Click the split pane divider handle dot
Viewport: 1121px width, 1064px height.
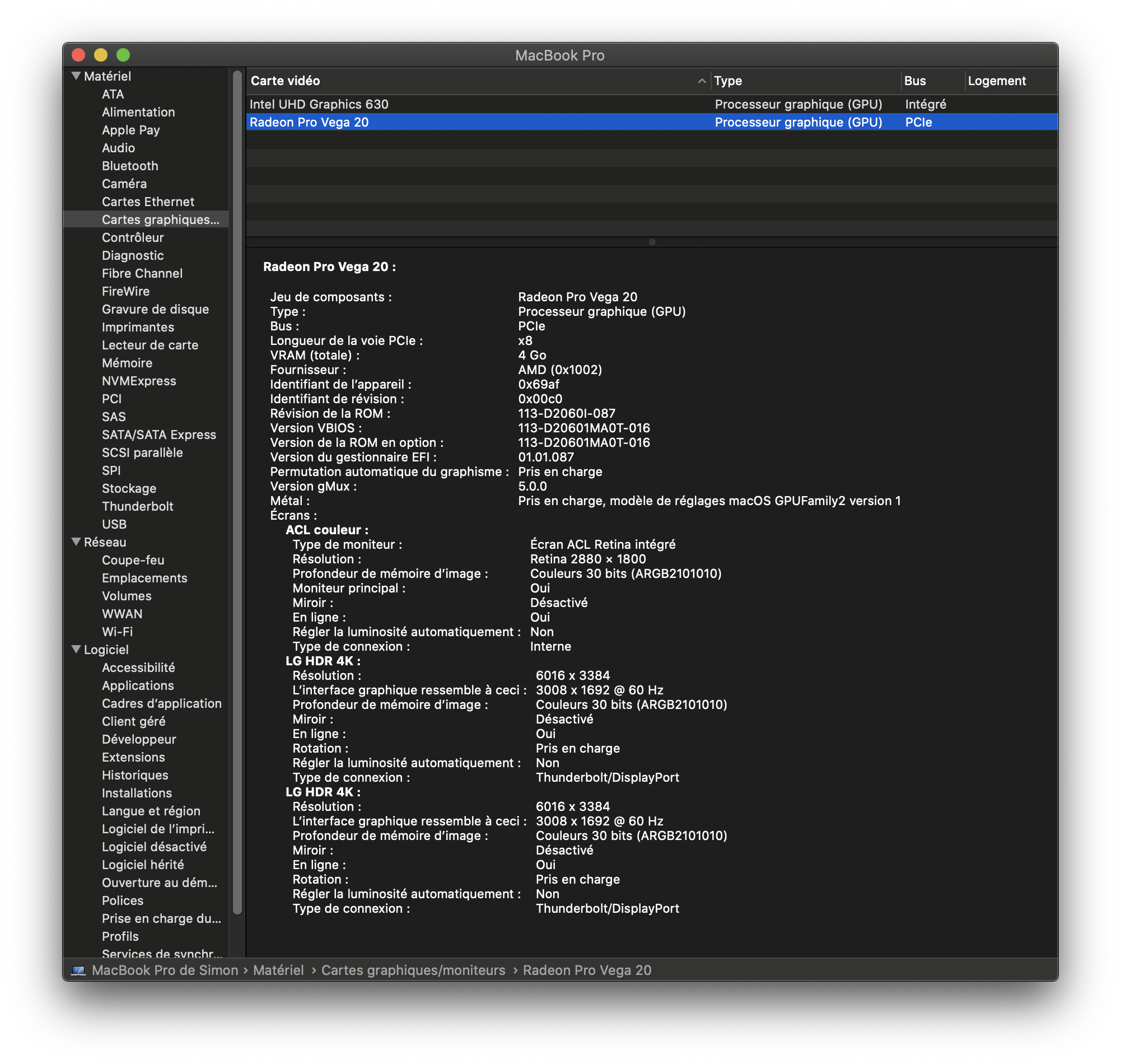click(x=652, y=242)
